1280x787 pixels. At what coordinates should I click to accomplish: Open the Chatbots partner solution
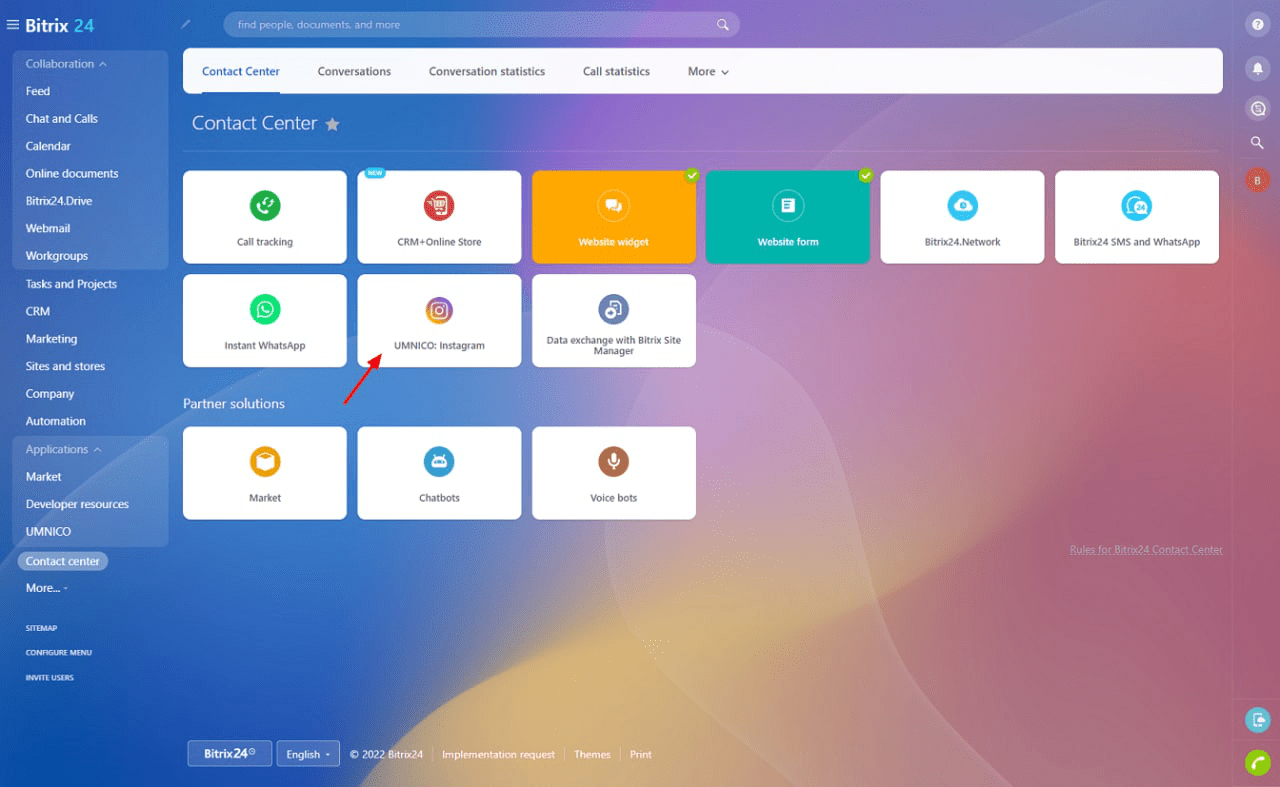pos(439,473)
